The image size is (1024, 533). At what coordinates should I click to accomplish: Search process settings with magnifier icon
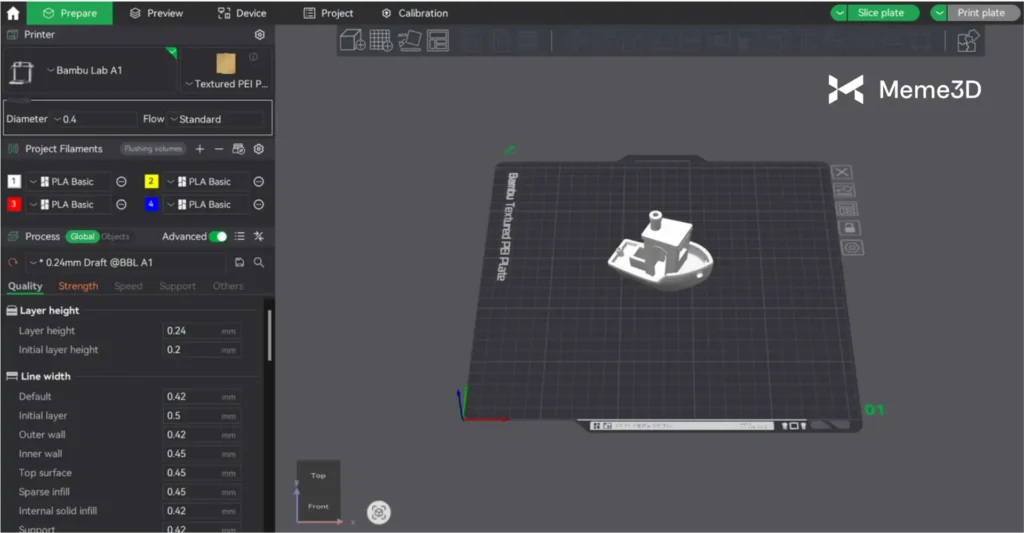[259, 262]
